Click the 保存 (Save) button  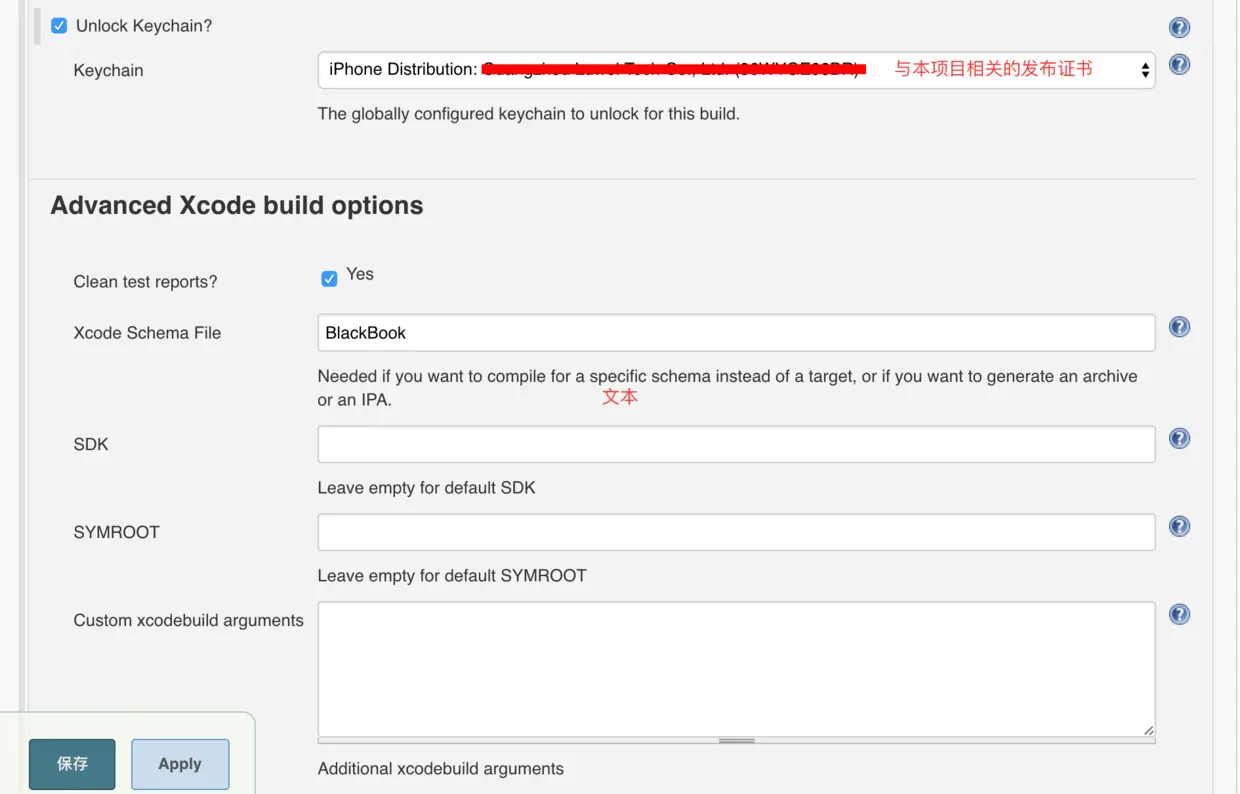pyautogui.click(x=72, y=764)
